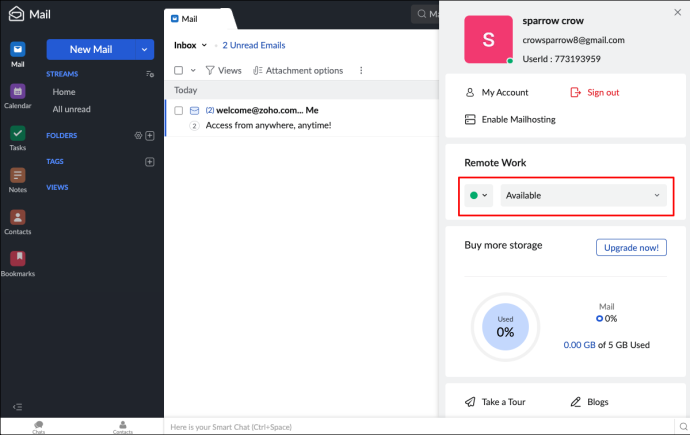The width and height of the screenshot is (690, 435).
Task: Click the Used 0% storage circle
Action: tap(505, 327)
